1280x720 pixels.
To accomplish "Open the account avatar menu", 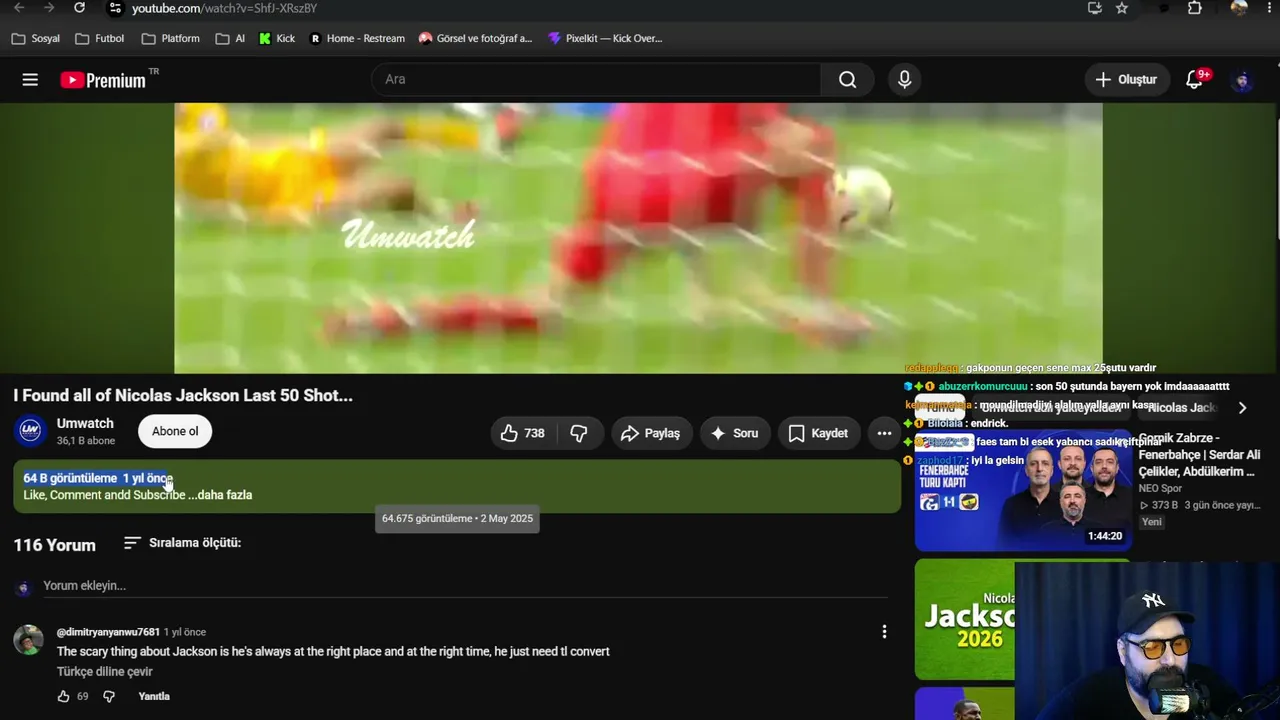I will tap(1242, 80).
